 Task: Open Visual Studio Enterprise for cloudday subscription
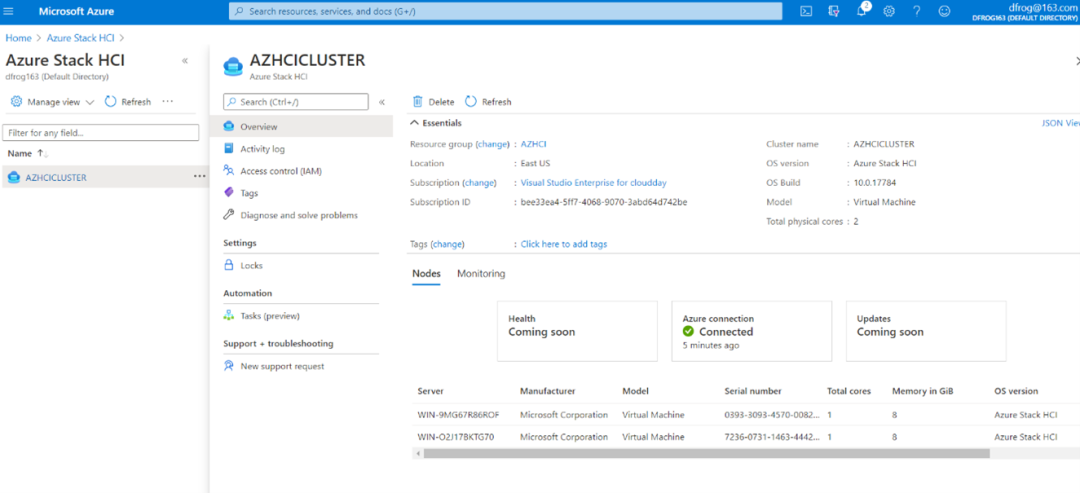point(594,182)
